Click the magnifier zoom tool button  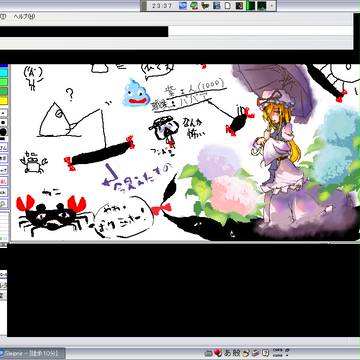pyautogui.click(x=3, y=203)
